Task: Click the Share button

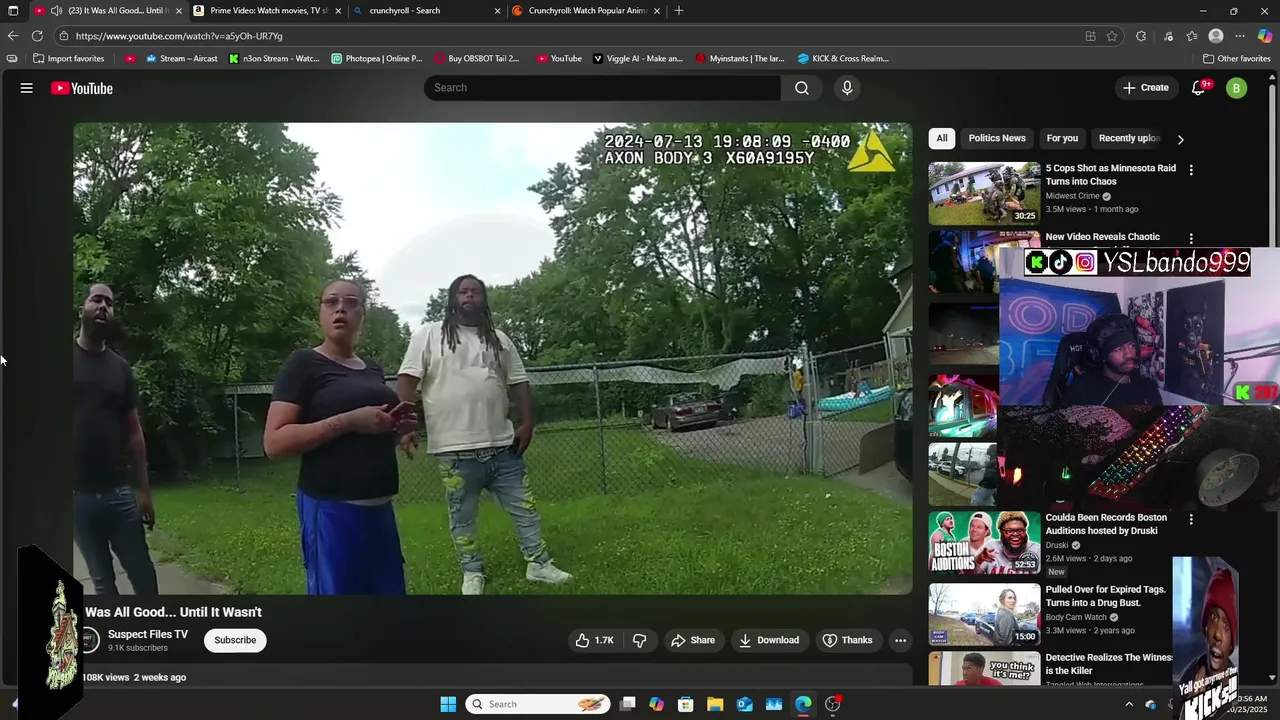Action: click(693, 640)
